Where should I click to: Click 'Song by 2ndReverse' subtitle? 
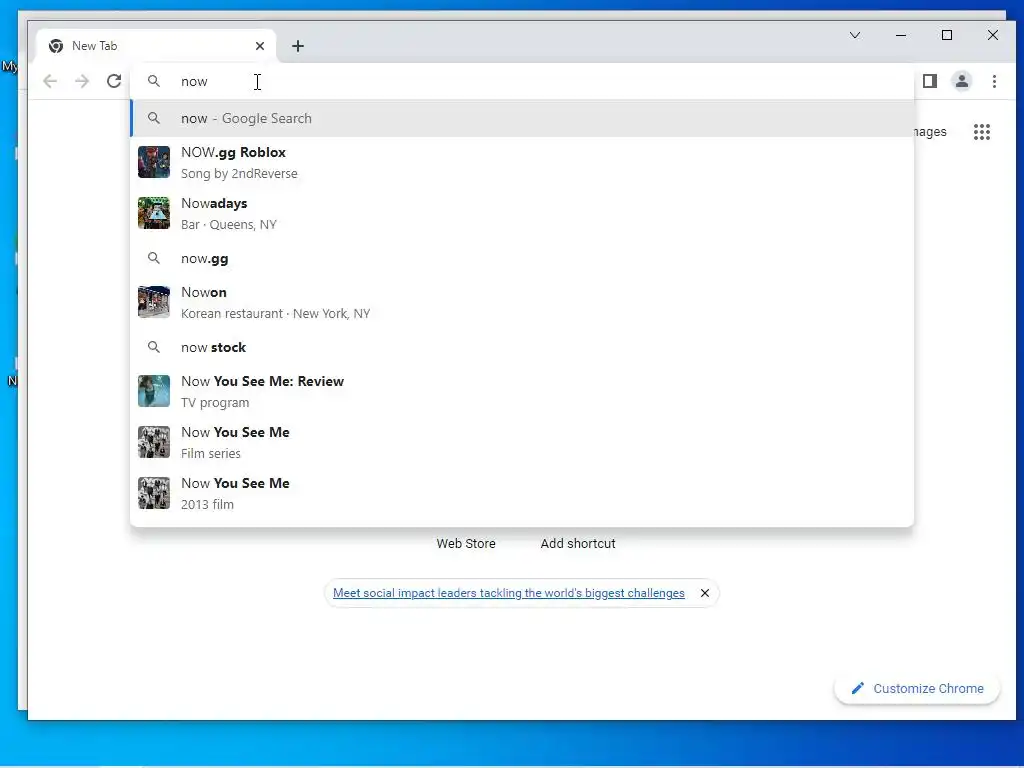[x=239, y=174]
